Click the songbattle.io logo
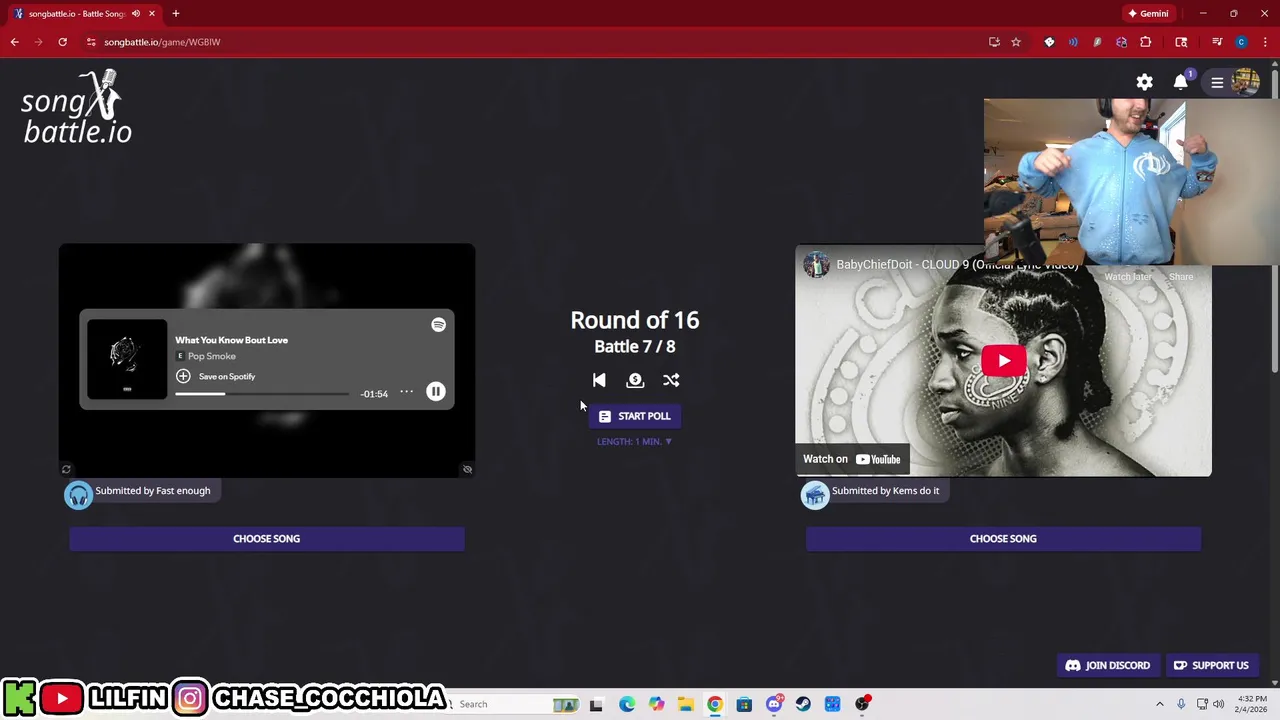Screen dimensions: 1280x720 point(77,108)
